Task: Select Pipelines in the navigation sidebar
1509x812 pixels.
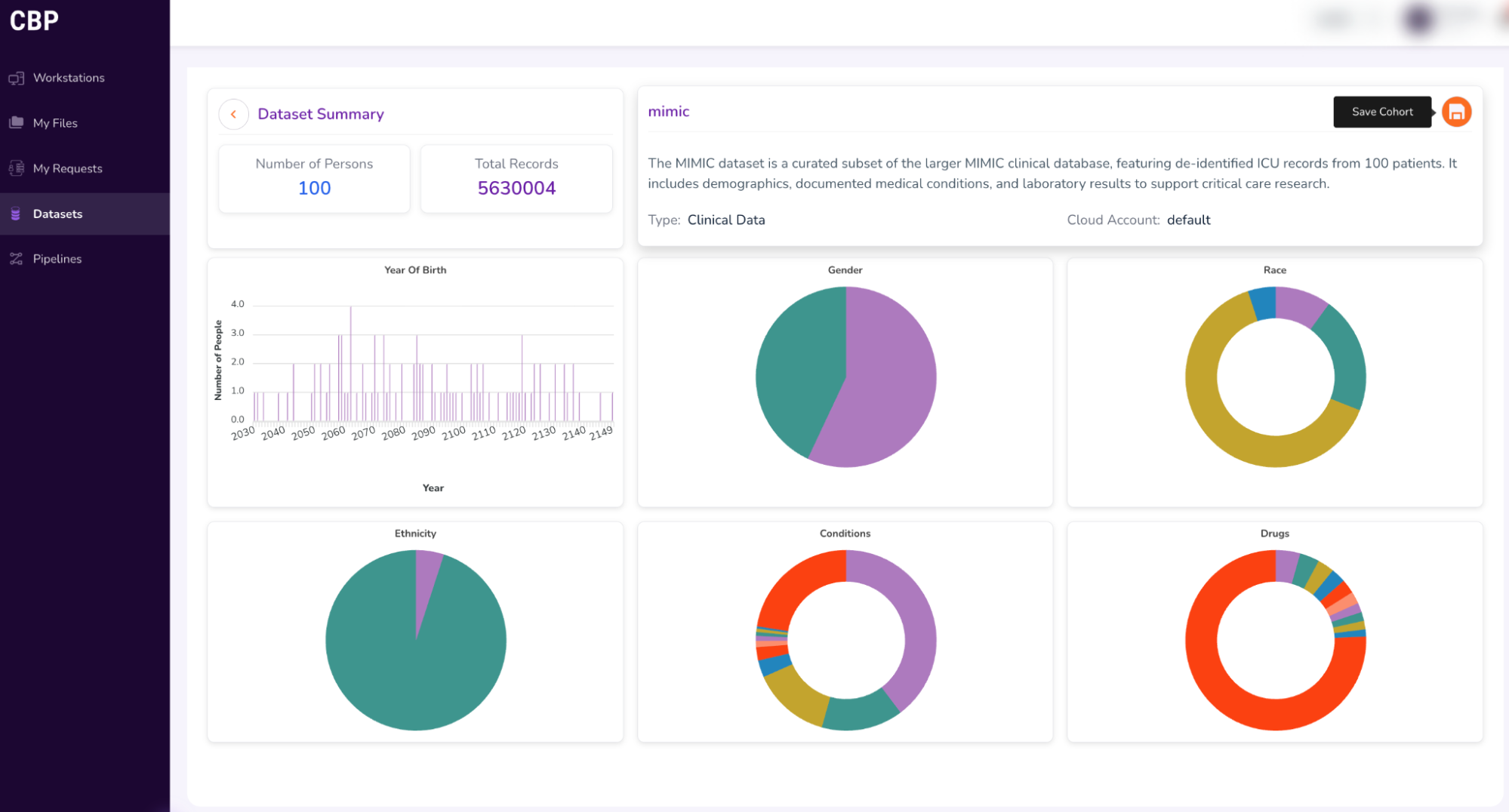Action: tap(57, 259)
